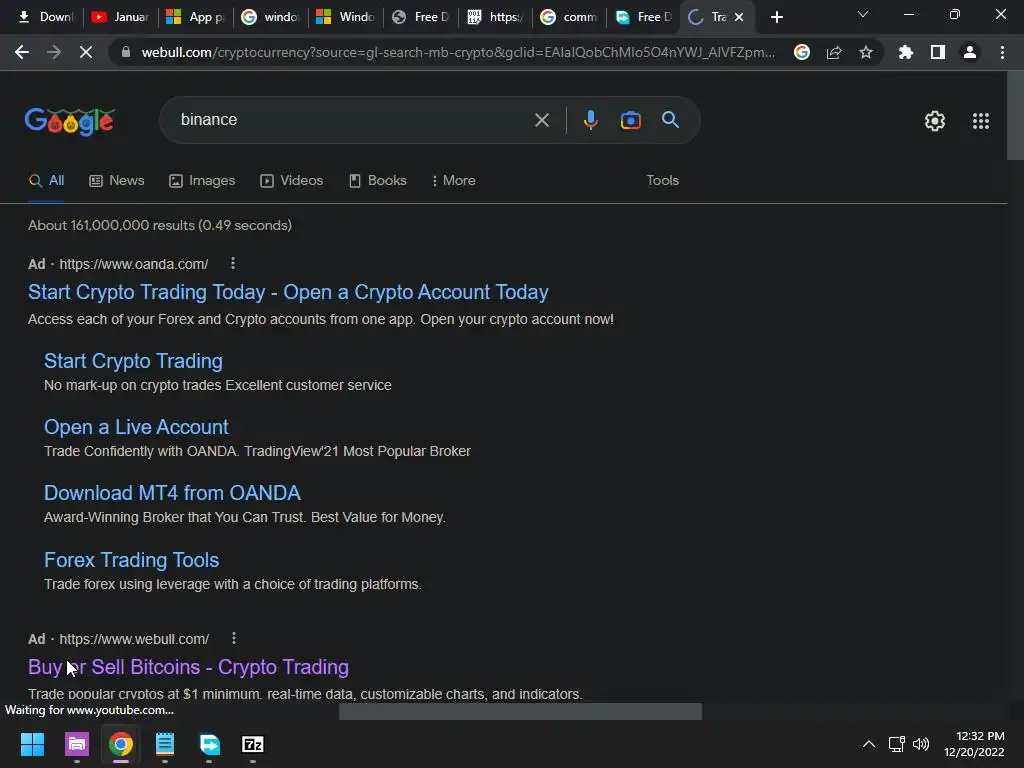Clear the search box with X
Screen dimensions: 1024x768
coord(542,120)
